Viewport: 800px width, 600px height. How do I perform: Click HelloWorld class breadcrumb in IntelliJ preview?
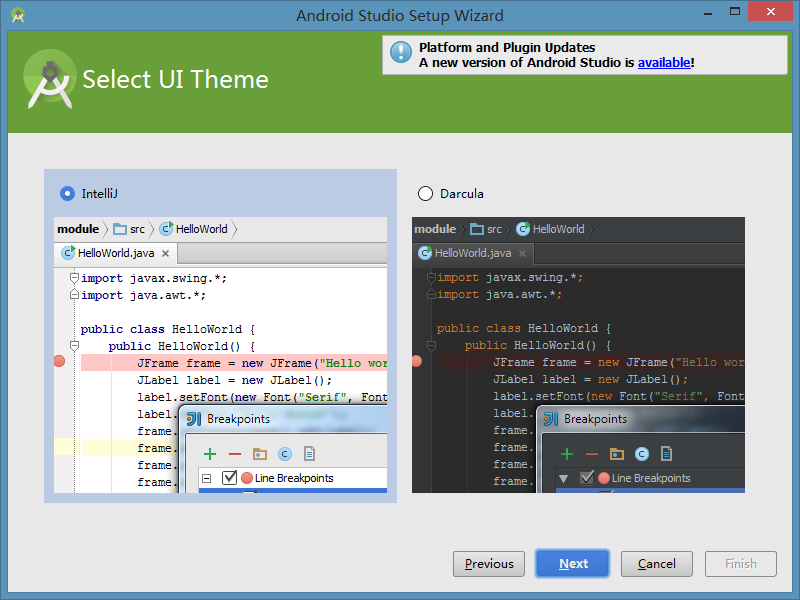[193, 229]
